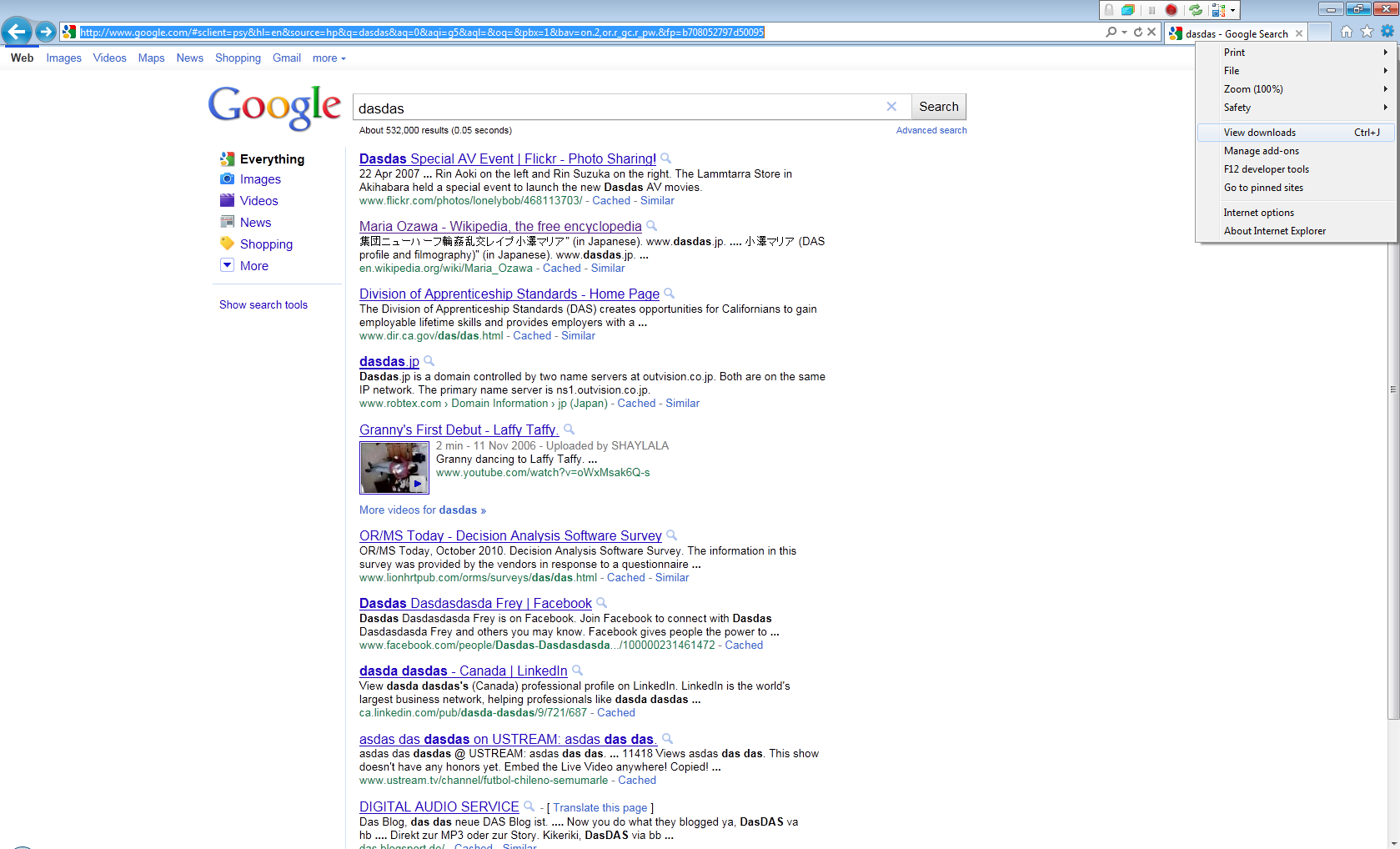
Task: Click the page's vertical scrollbar
Action: point(1393,389)
